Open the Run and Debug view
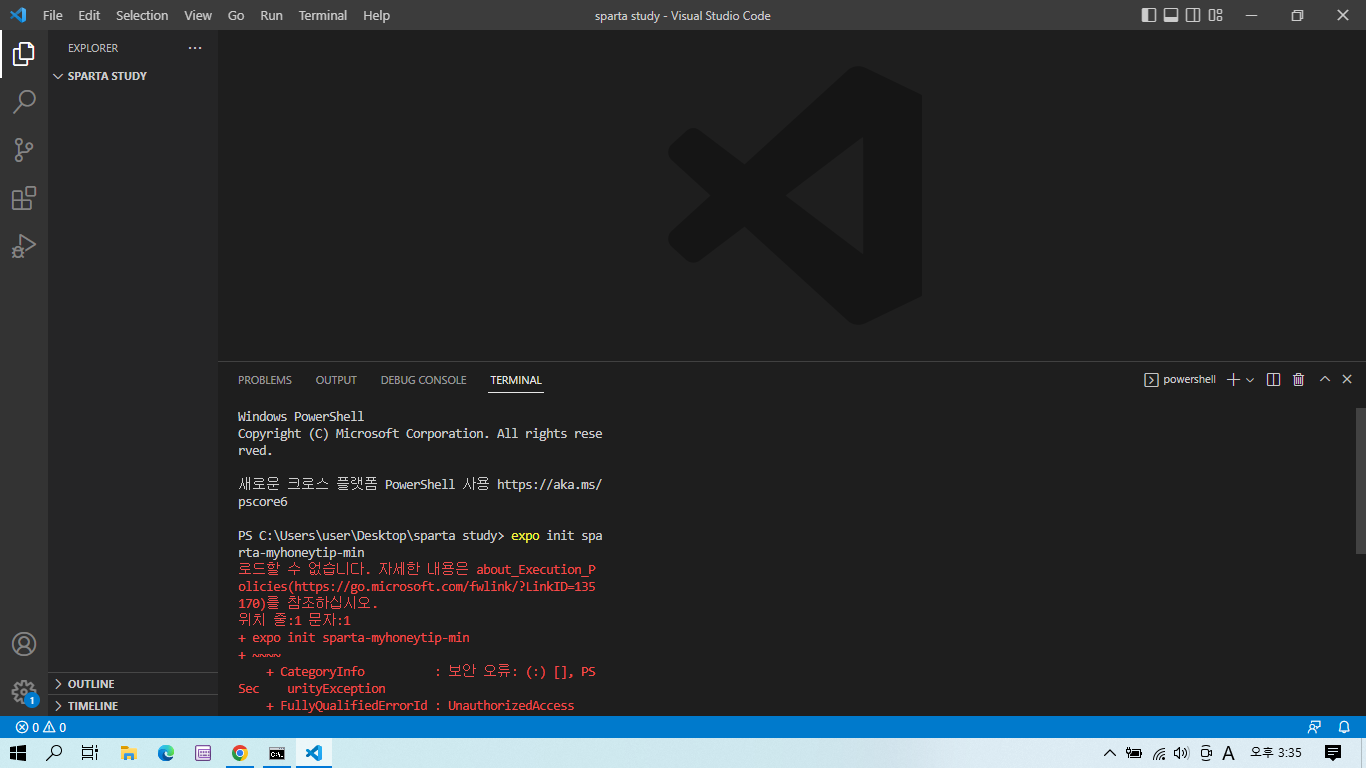Viewport: 1366px width, 768px height. (x=24, y=246)
